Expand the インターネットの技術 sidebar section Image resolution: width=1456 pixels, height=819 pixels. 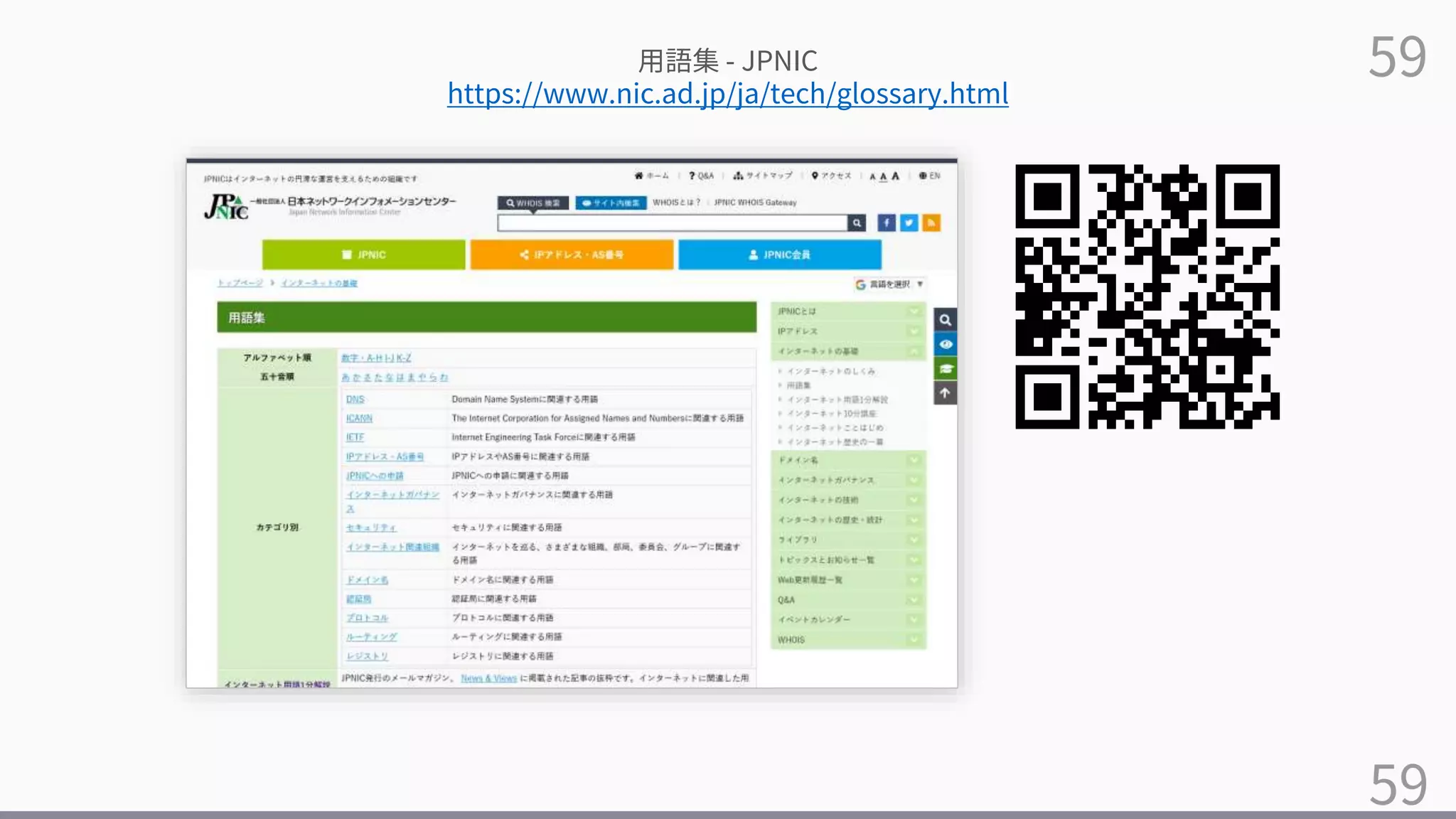point(848,500)
